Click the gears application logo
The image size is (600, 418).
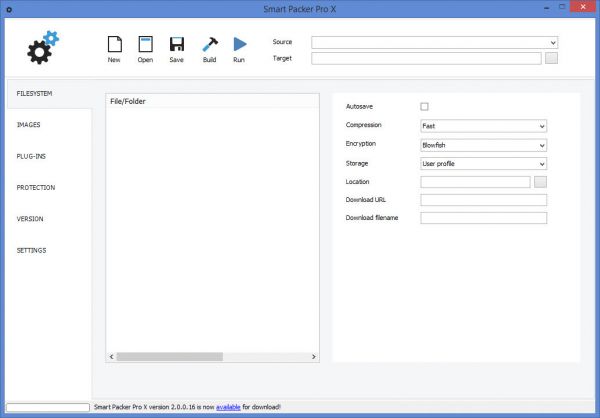tap(43, 47)
